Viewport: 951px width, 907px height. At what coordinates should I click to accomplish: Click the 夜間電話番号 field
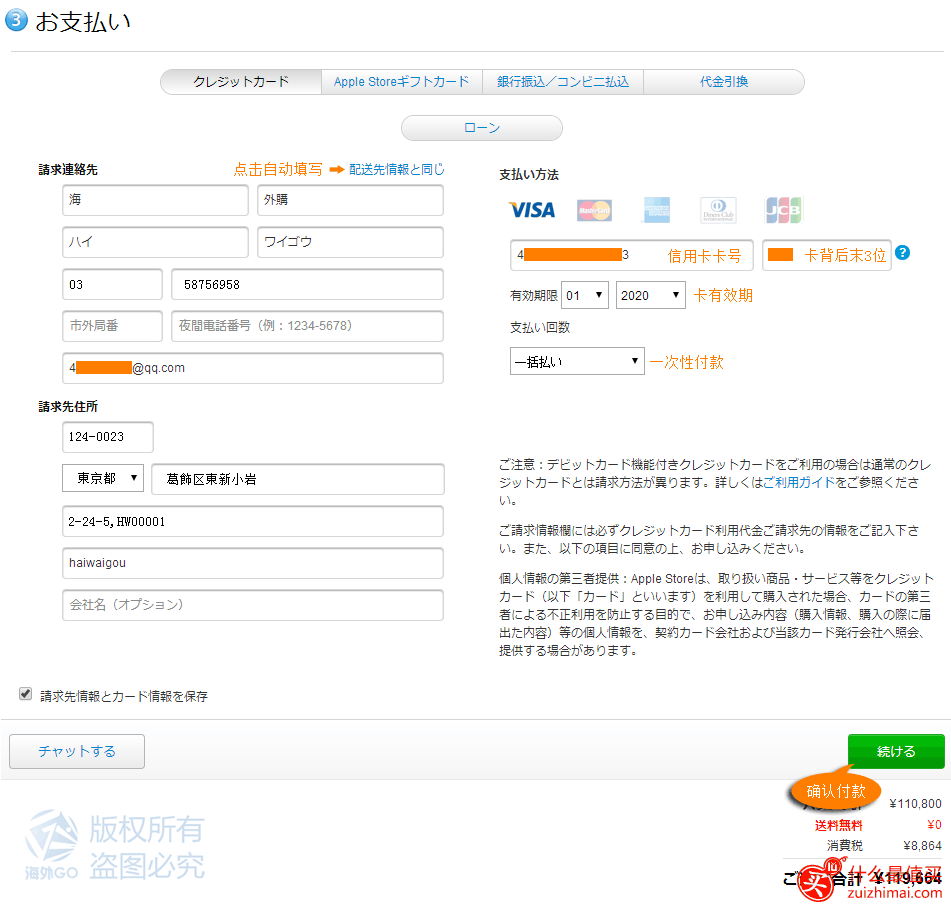click(307, 326)
